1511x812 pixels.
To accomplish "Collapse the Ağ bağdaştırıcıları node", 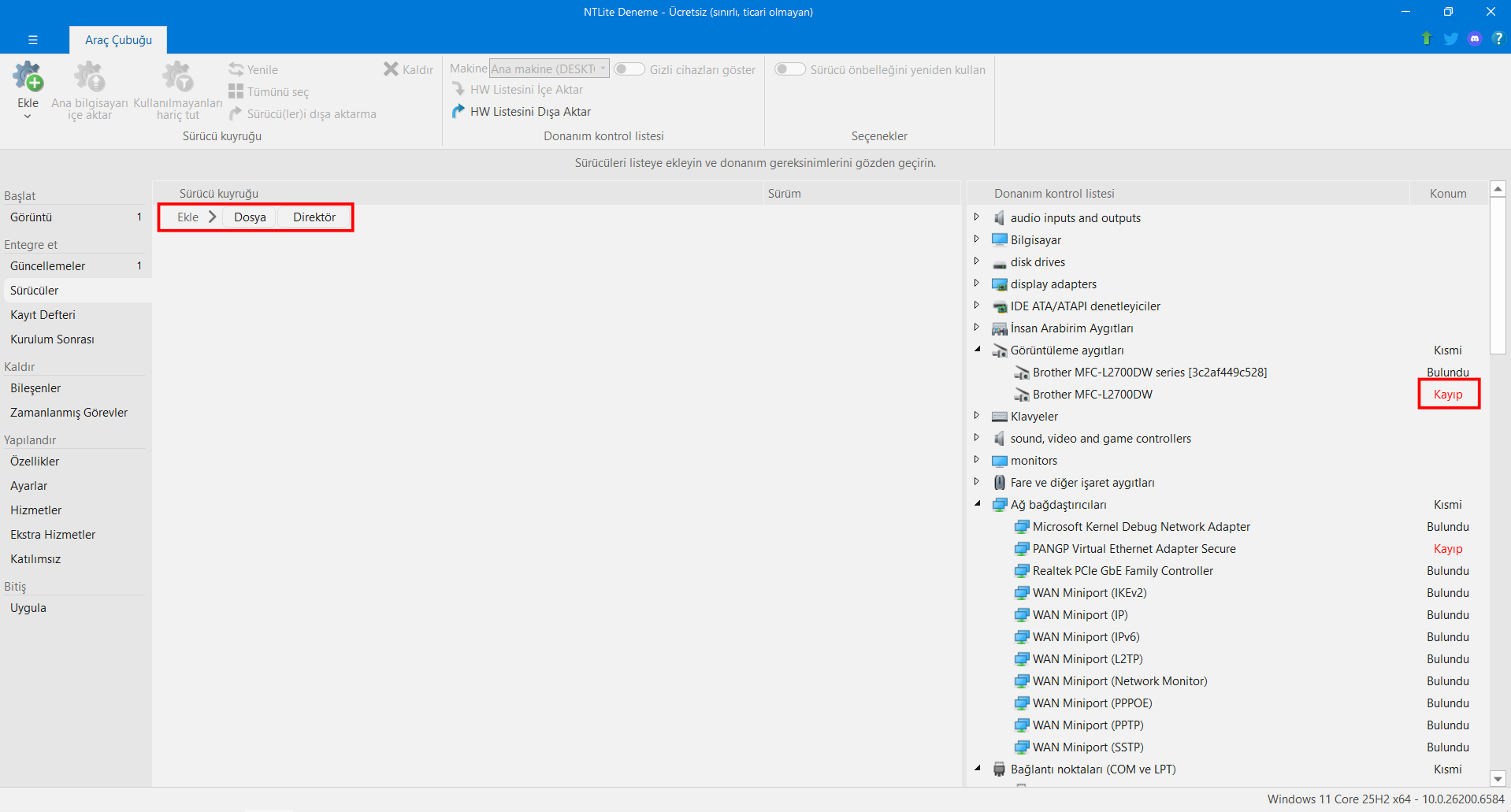I will point(977,504).
